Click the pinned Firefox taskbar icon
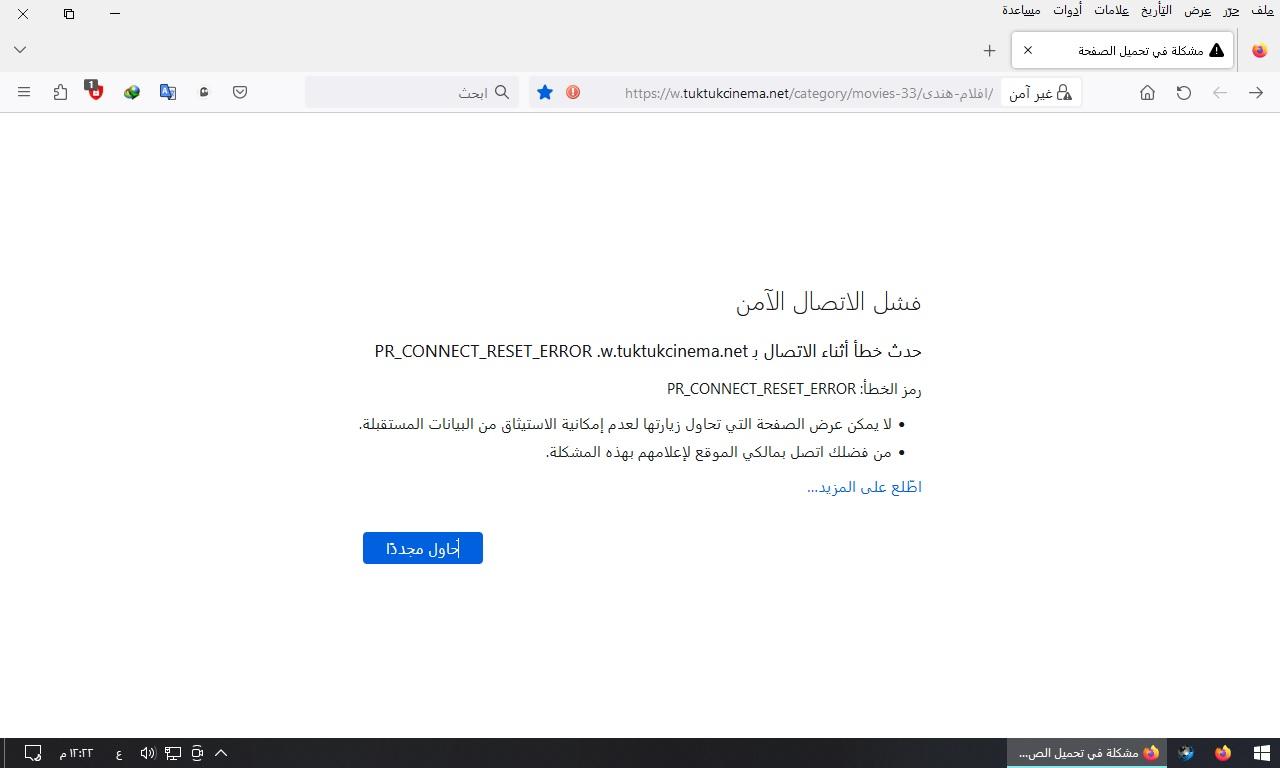 1223,753
